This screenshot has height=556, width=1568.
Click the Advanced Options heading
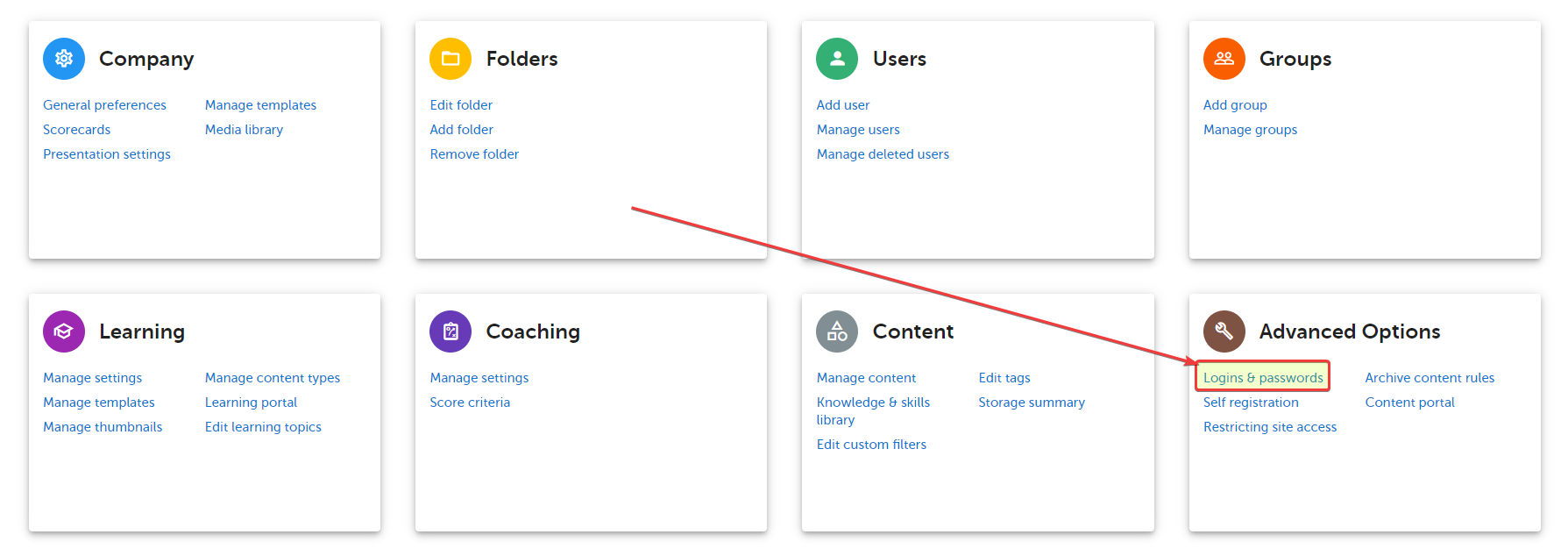(x=1350, y=332)
